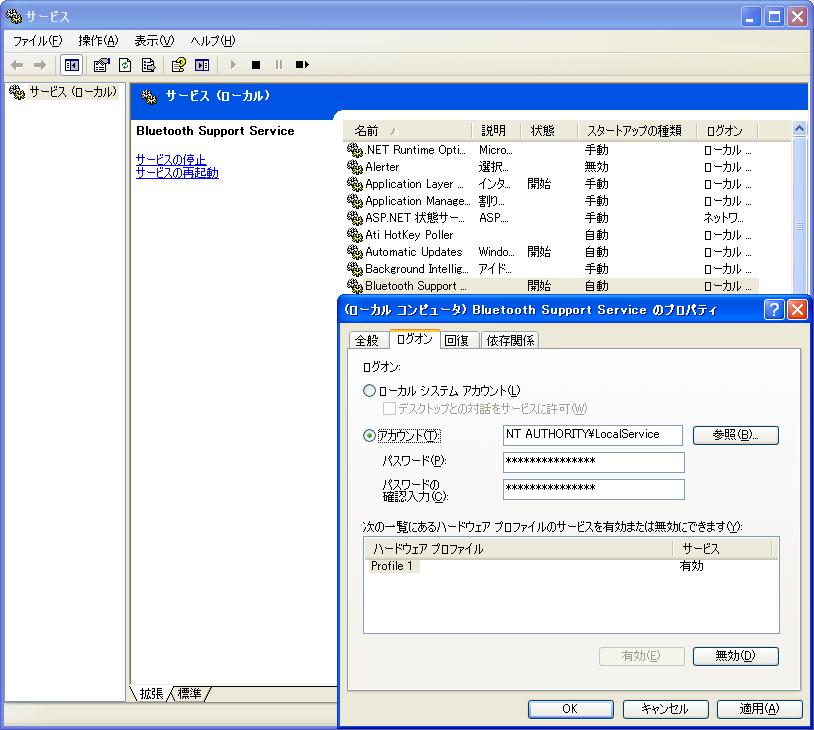This screenshot has height=730, width=814.
Task: Open the 操作(A) menu
Action: (x=98, y=40)
